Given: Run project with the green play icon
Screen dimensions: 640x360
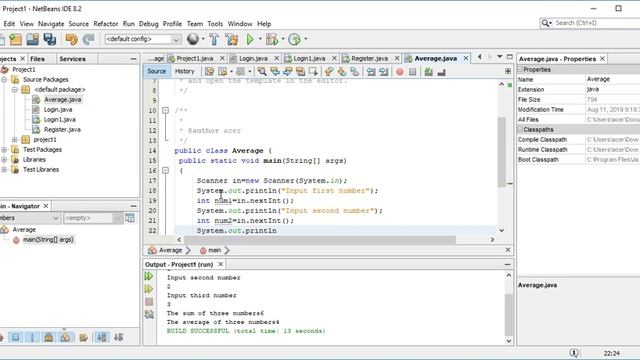Looking at the screenshot, I should pyautogui.click(x=250, y=39).
